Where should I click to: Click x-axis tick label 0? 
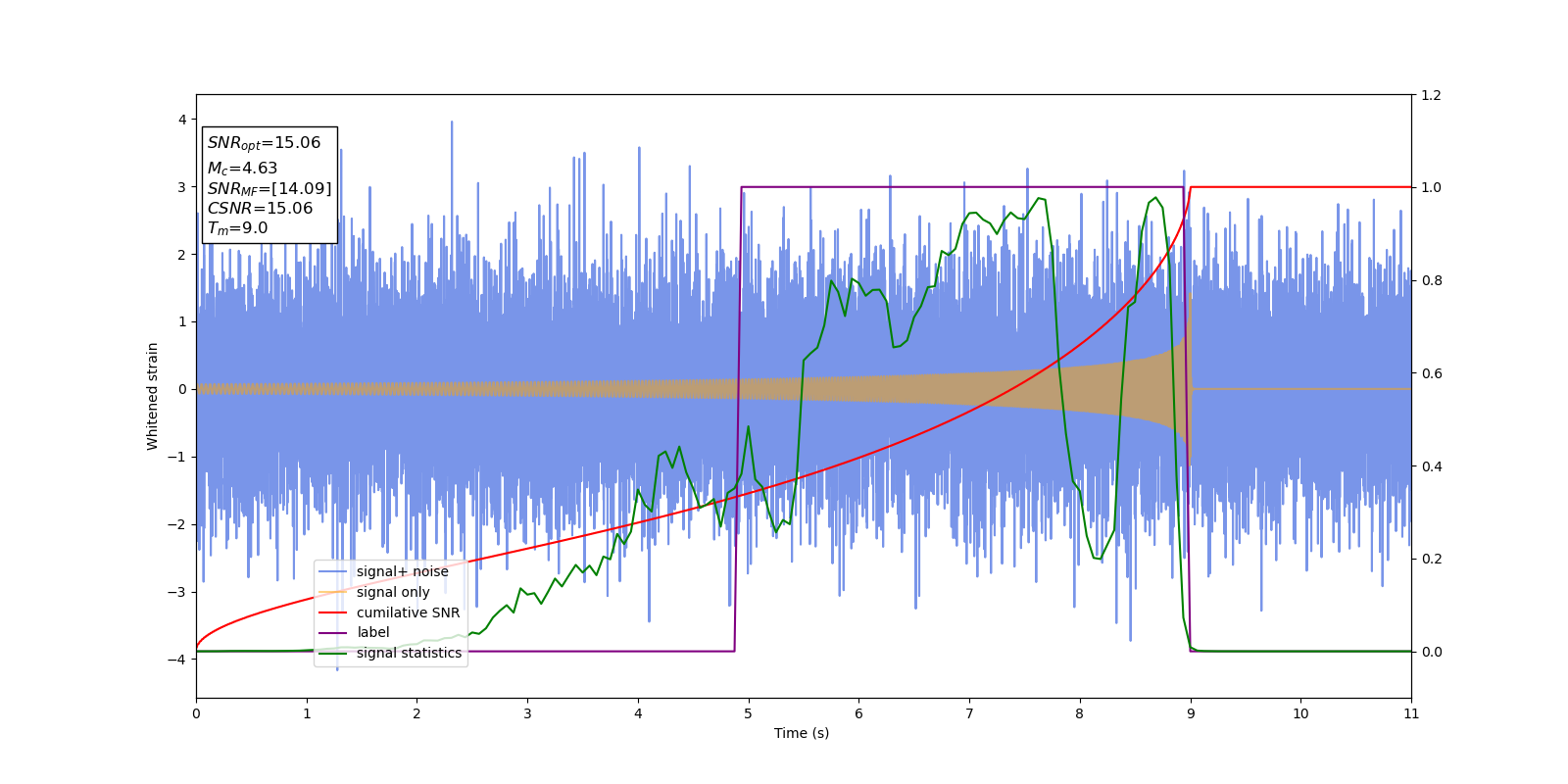[196, 713]
